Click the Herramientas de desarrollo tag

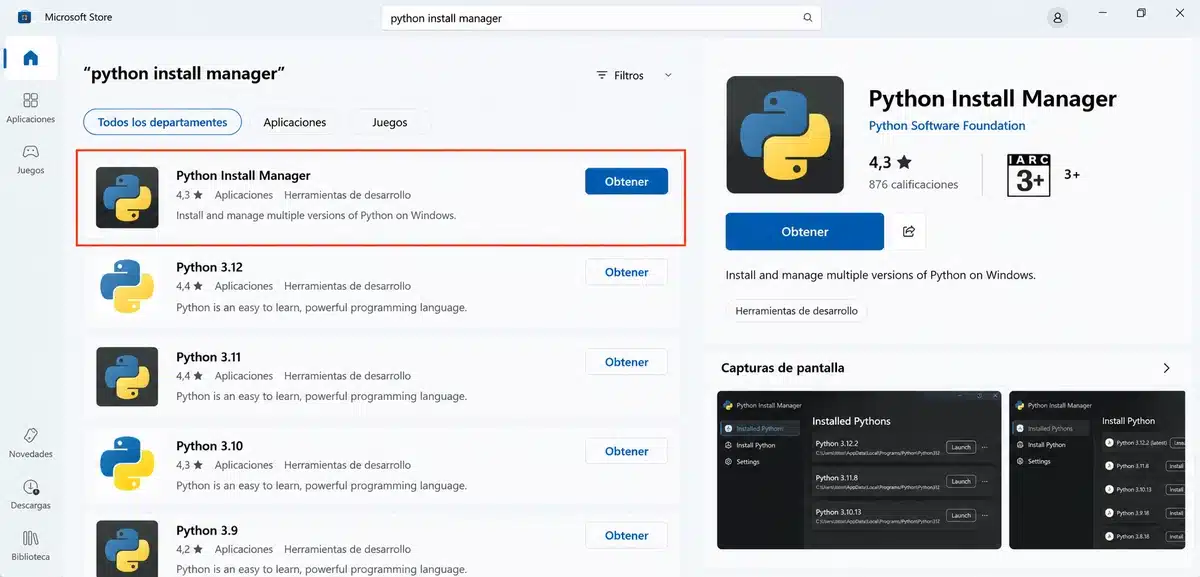coord(796,311)
